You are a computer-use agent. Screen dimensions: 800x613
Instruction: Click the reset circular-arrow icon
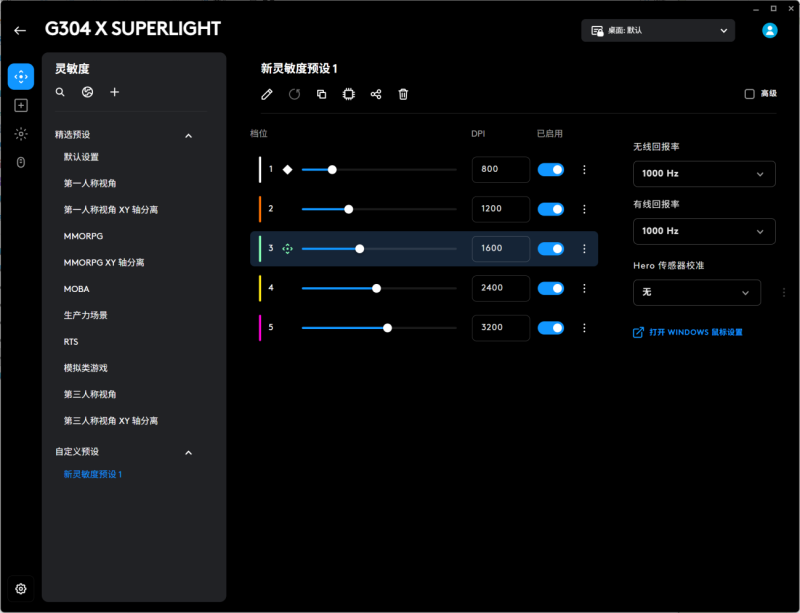pos(294,94)
